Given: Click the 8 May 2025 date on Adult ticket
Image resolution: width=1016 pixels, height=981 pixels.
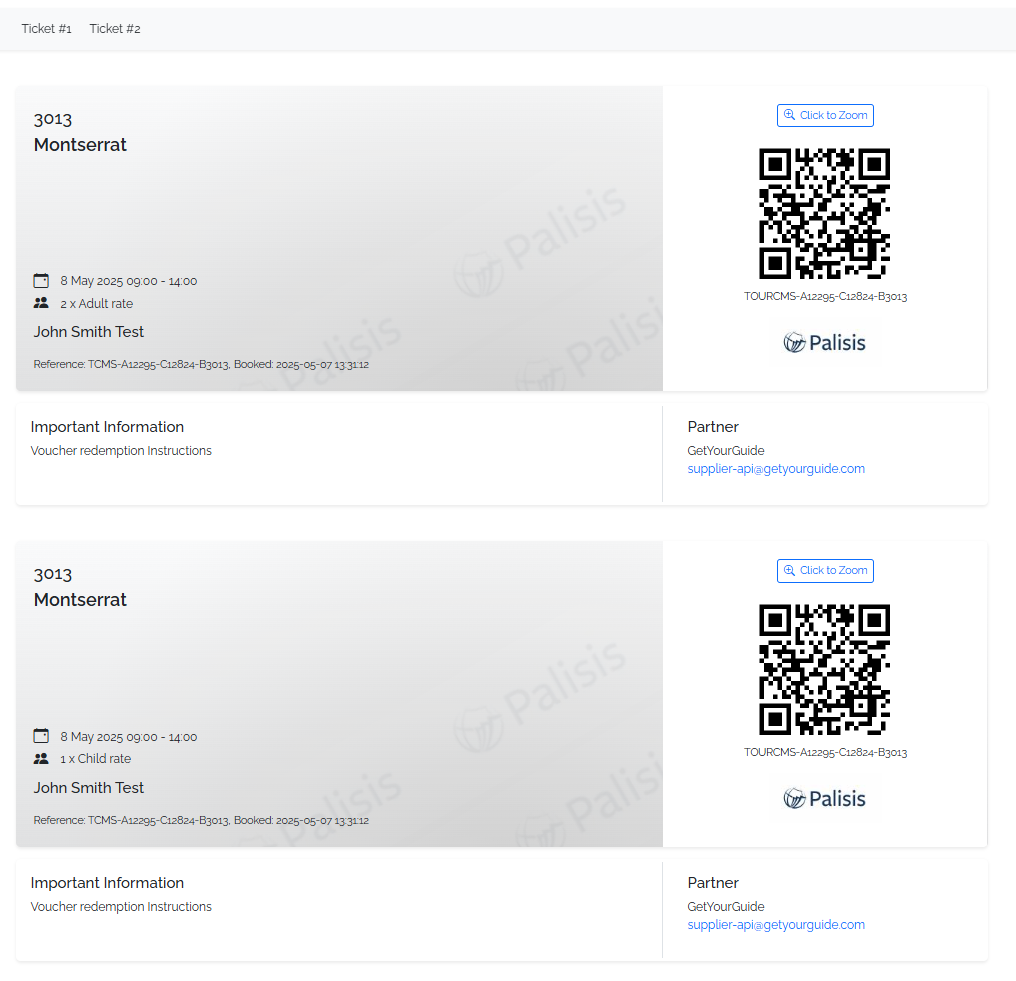Looking at the screenshot, I should point(129,281).
